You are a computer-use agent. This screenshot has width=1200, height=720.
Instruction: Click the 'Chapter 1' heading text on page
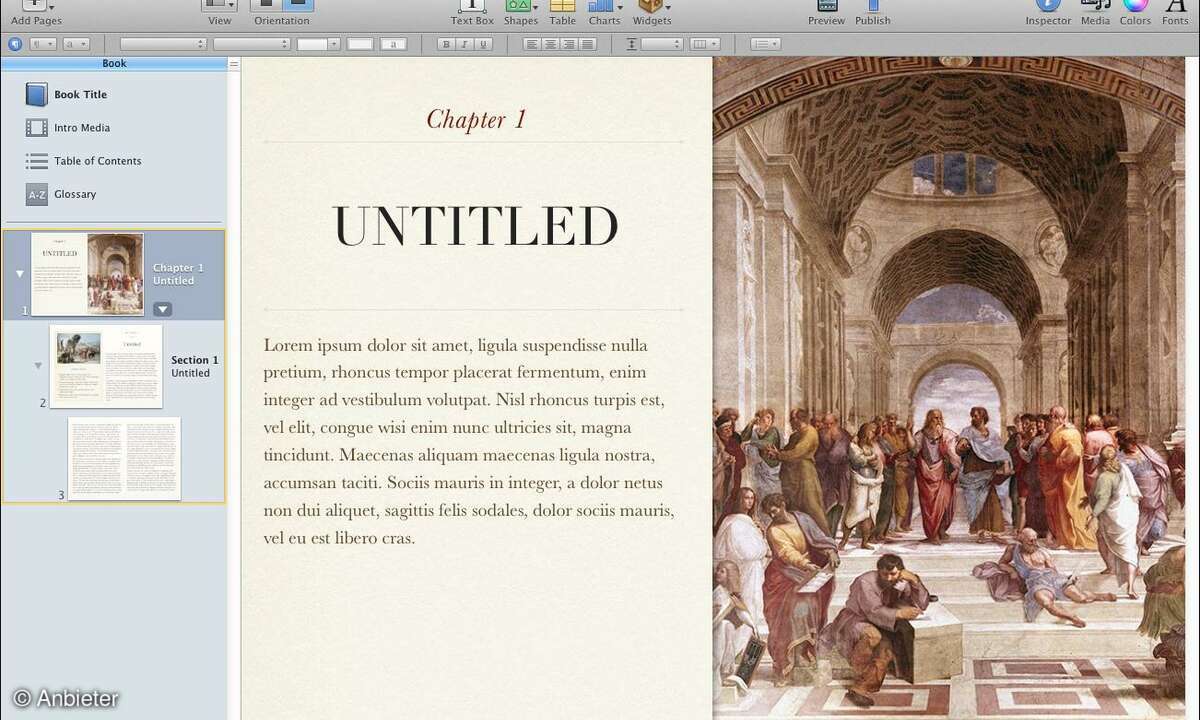coord(476,119)
